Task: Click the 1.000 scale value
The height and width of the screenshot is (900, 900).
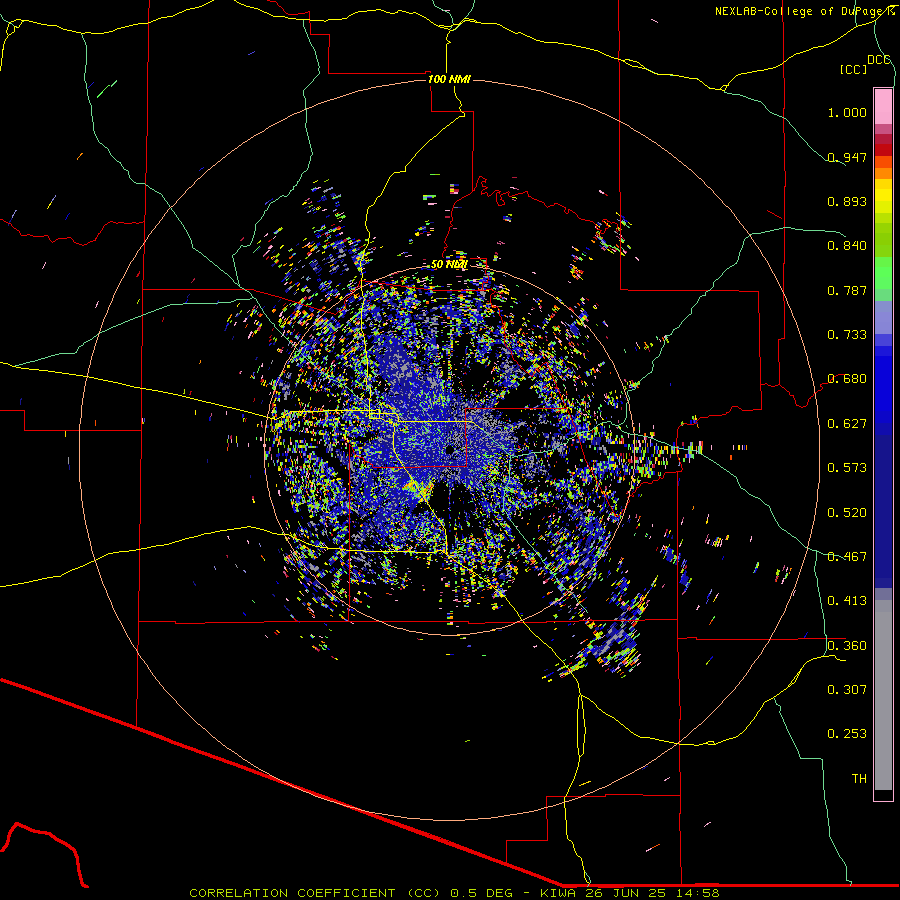Action: click(x=847, y=112)
